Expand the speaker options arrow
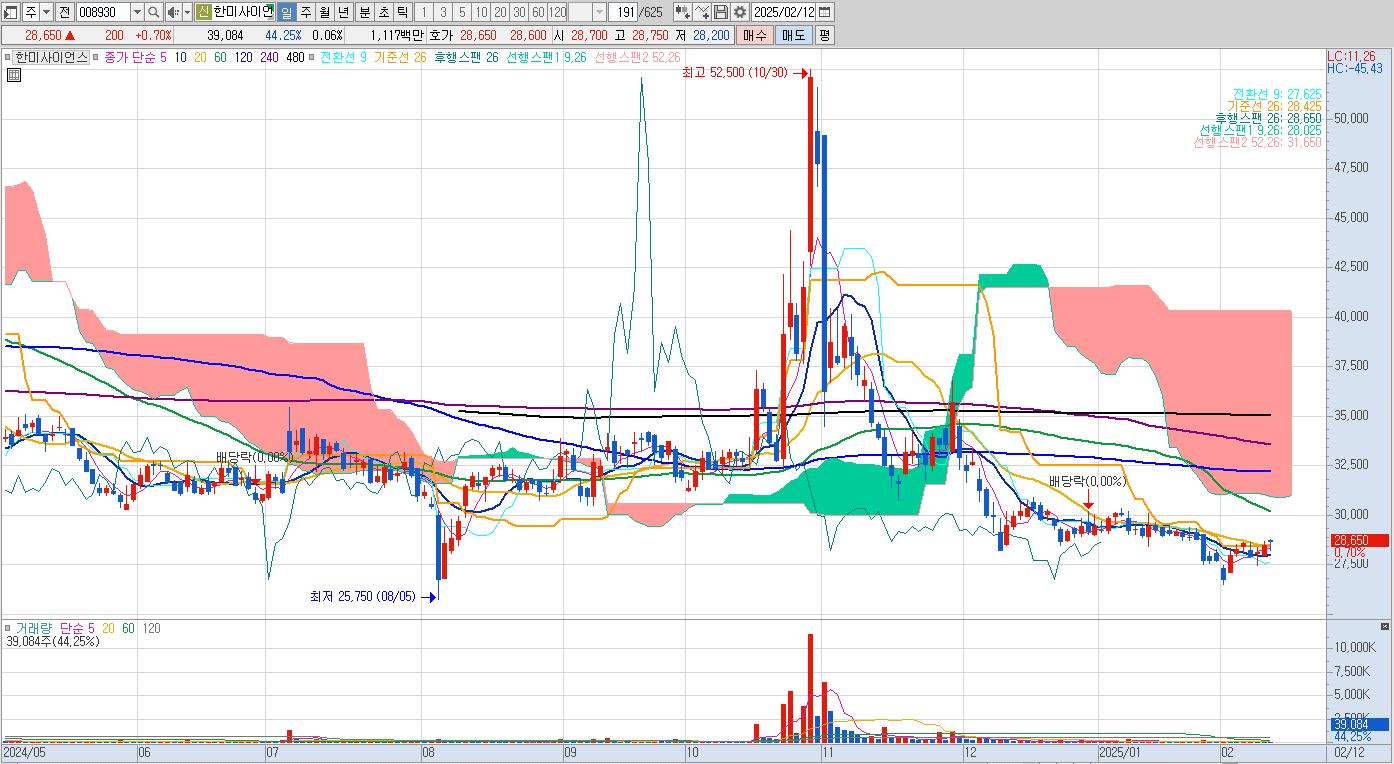Screen dimensions: 1394x764 point(187,12)
